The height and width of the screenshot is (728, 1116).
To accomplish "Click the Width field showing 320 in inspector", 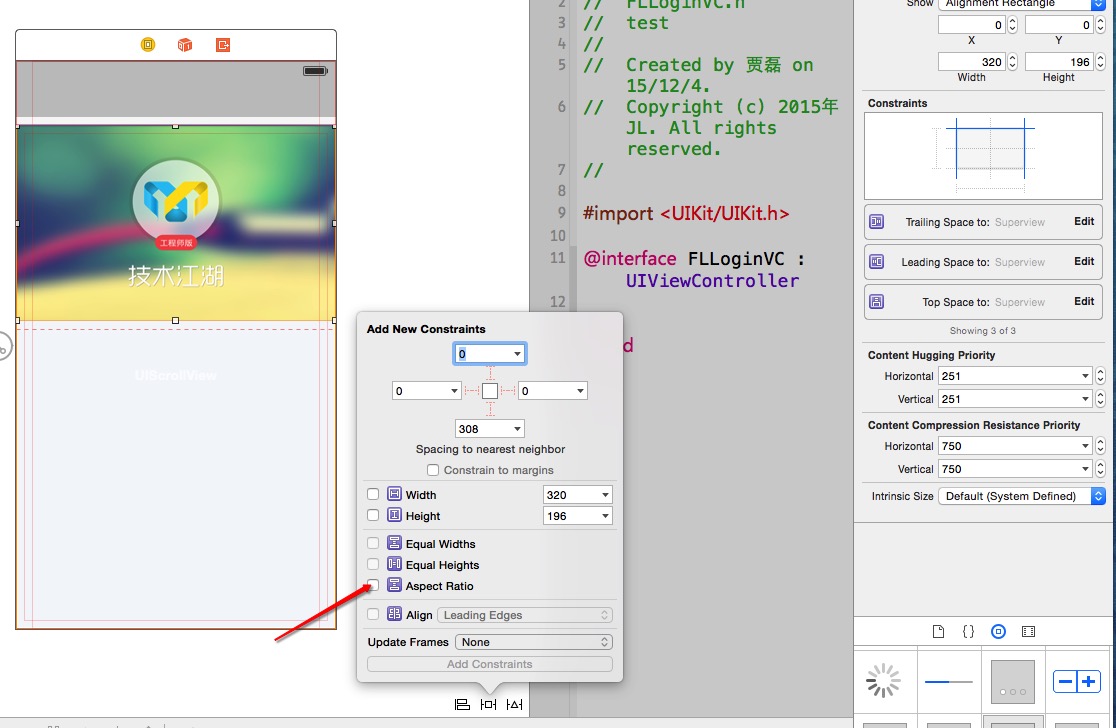I will coord(972,62).
